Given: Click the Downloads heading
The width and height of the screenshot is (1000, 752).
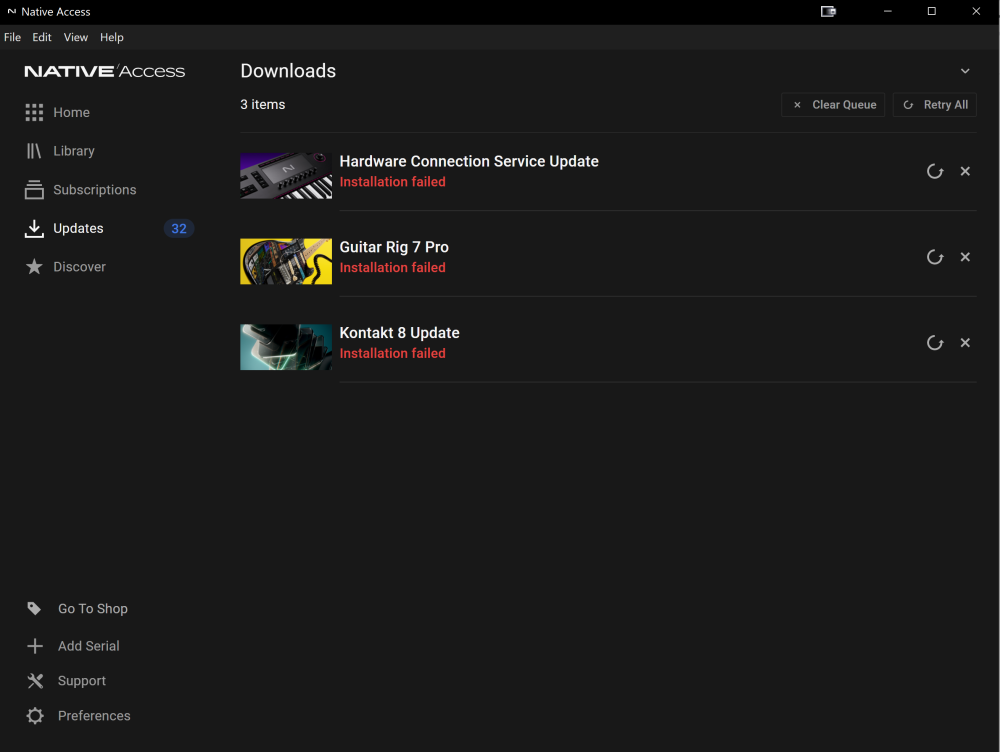Looking at the screenshot, I should pos(288,71).
